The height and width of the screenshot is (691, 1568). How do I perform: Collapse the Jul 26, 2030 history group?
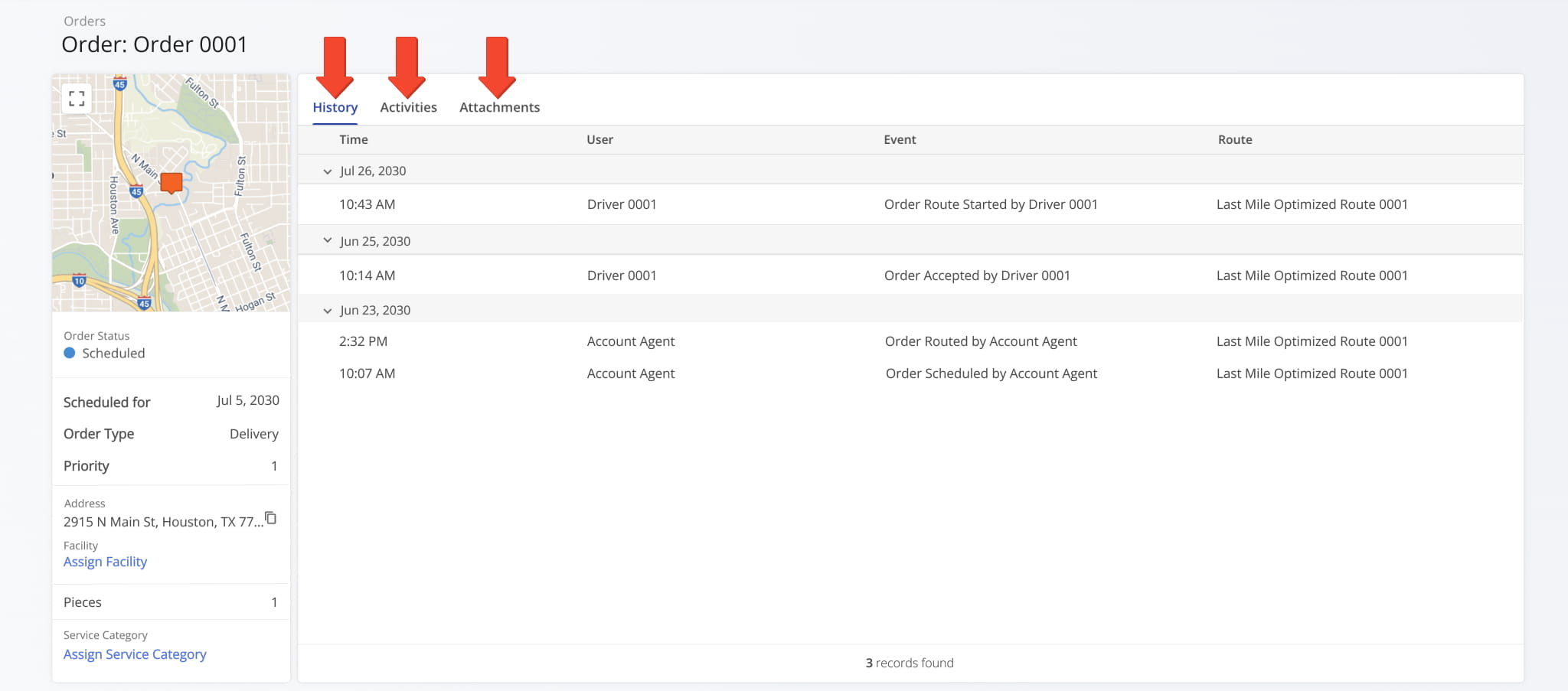pyautogui.click(x=328, y=171)
